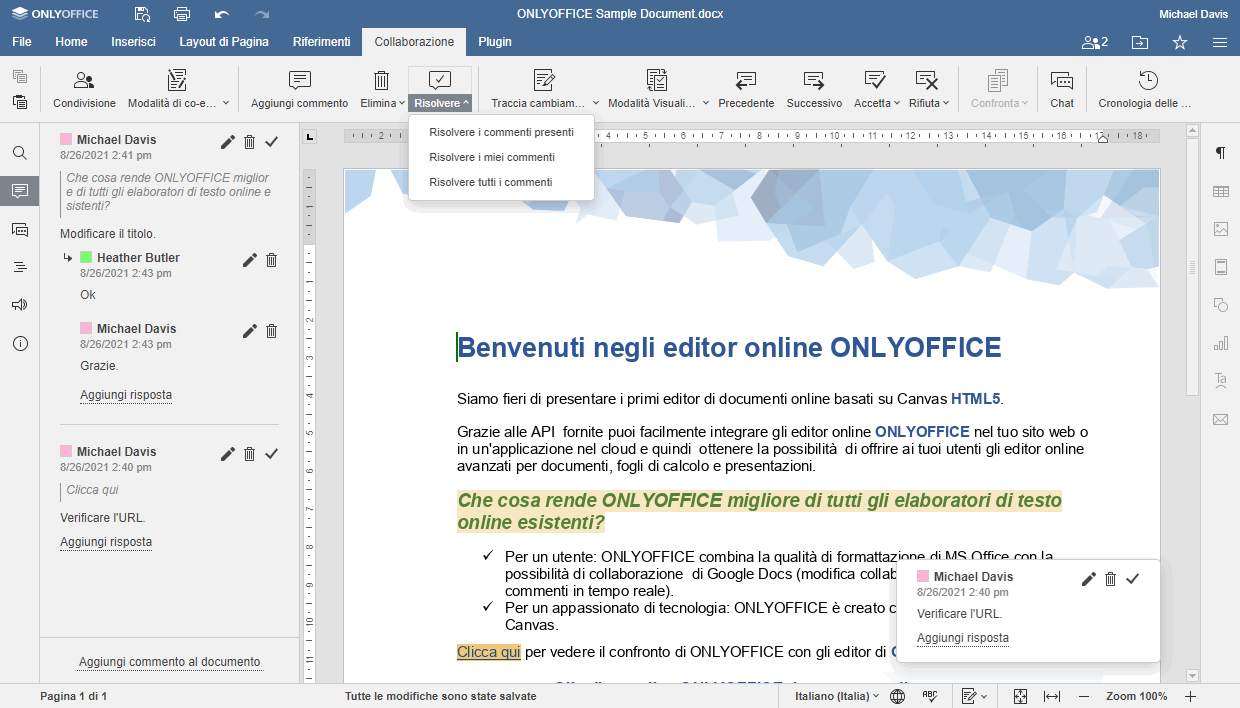Viewport: 1240px width, 708px height.
Task: Open table settings in right sidebar
Action: point(1220,191)
